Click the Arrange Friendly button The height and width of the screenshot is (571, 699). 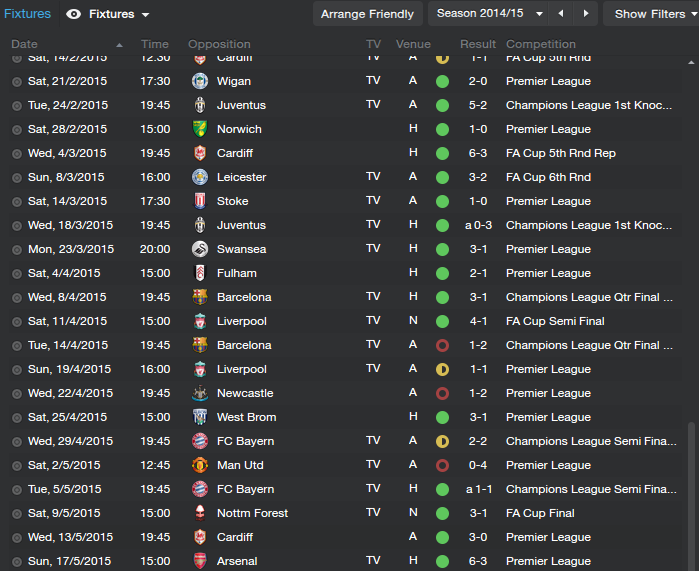pos(367,14)
